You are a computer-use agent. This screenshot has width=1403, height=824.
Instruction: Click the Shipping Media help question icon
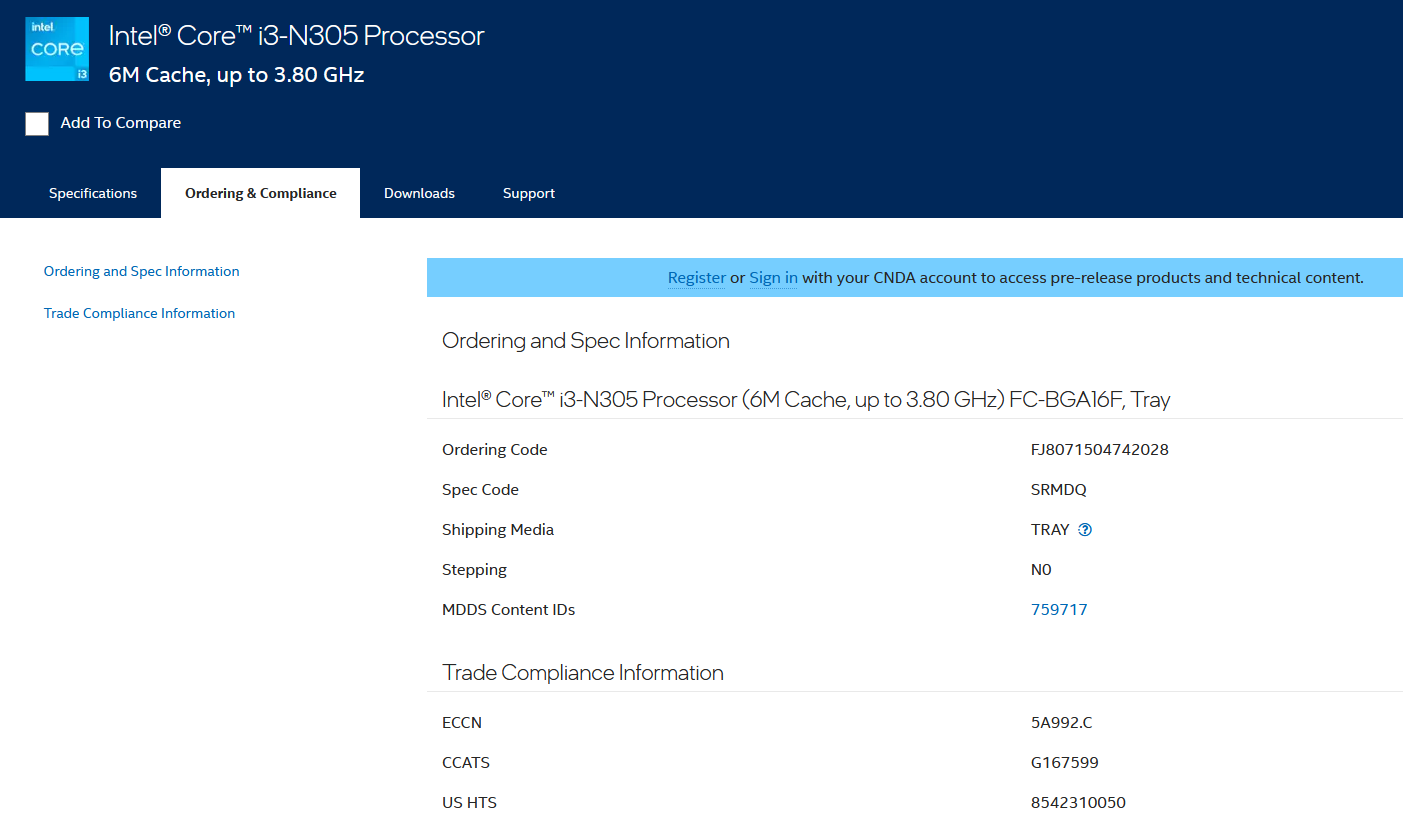click(1085, 530)
